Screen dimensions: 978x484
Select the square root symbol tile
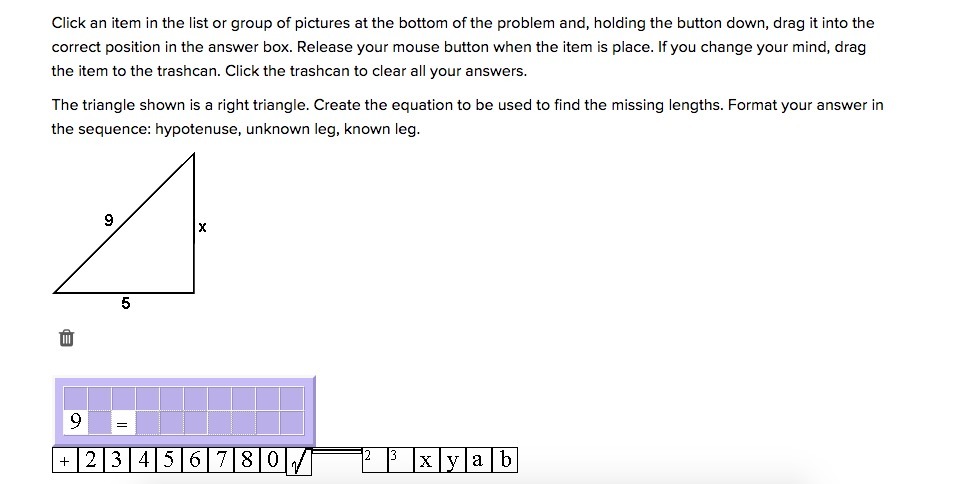click(299, 461)
